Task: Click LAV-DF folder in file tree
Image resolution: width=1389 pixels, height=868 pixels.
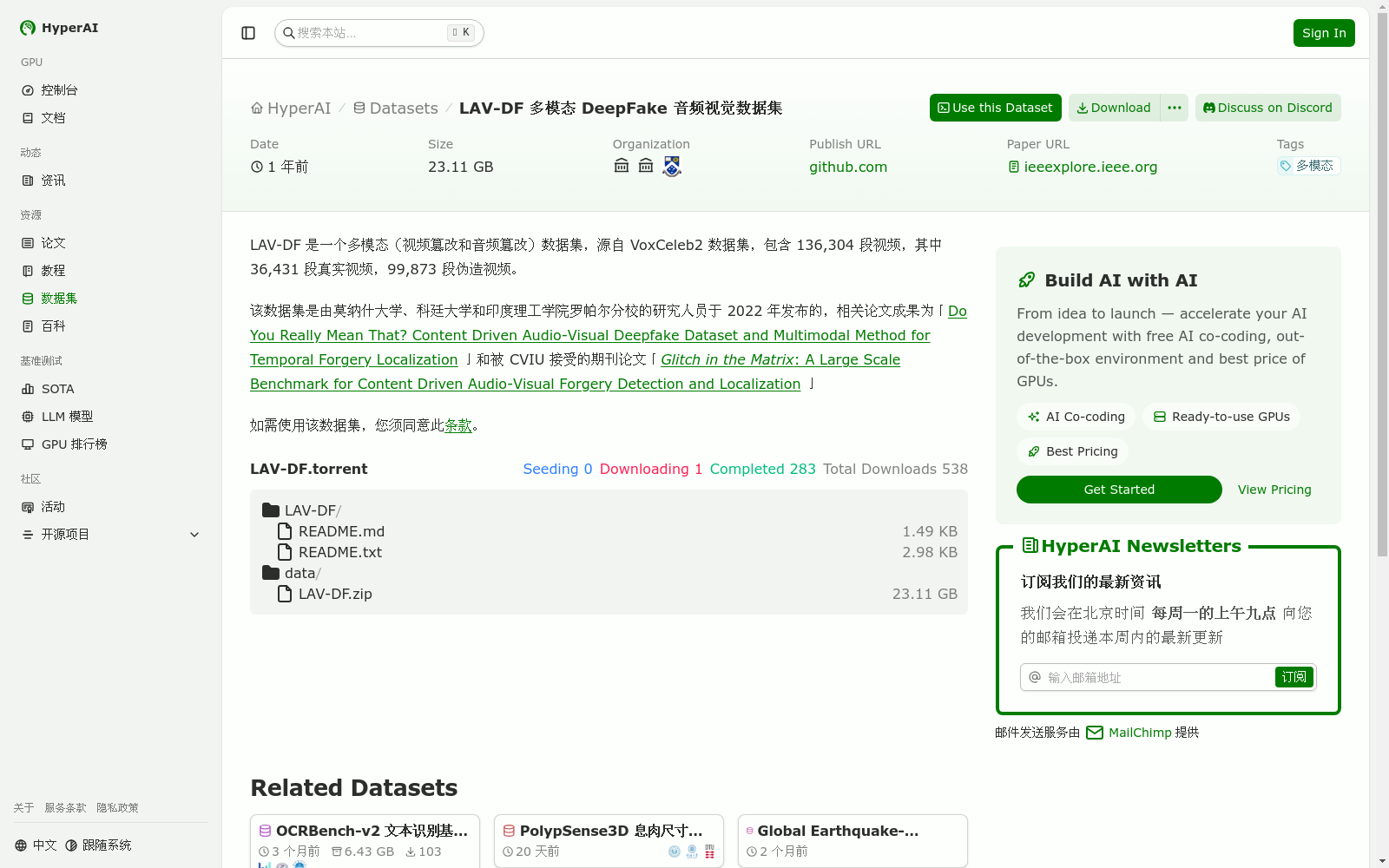Action: (302, 510)
